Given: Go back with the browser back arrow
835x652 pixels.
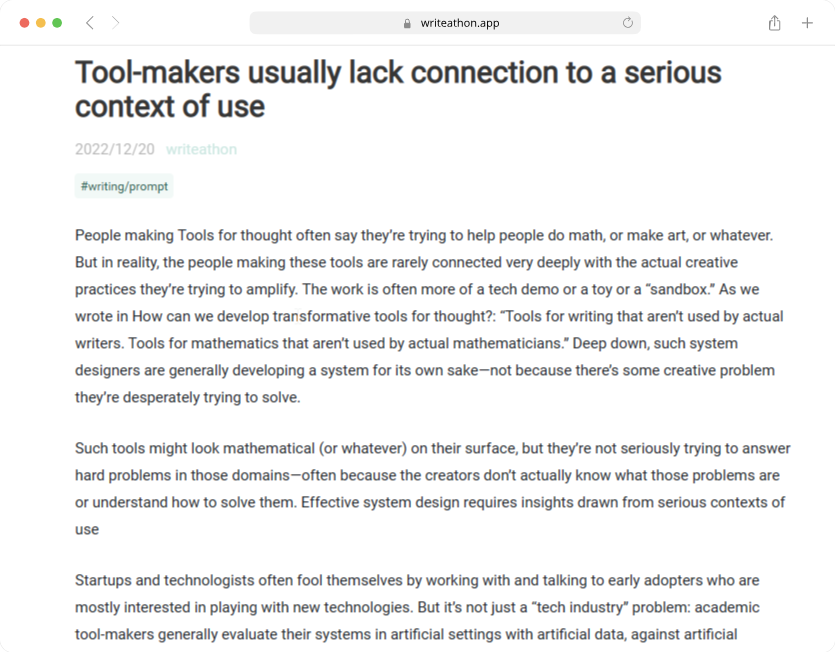Looking at the screenshot, I should click(89, 23).
